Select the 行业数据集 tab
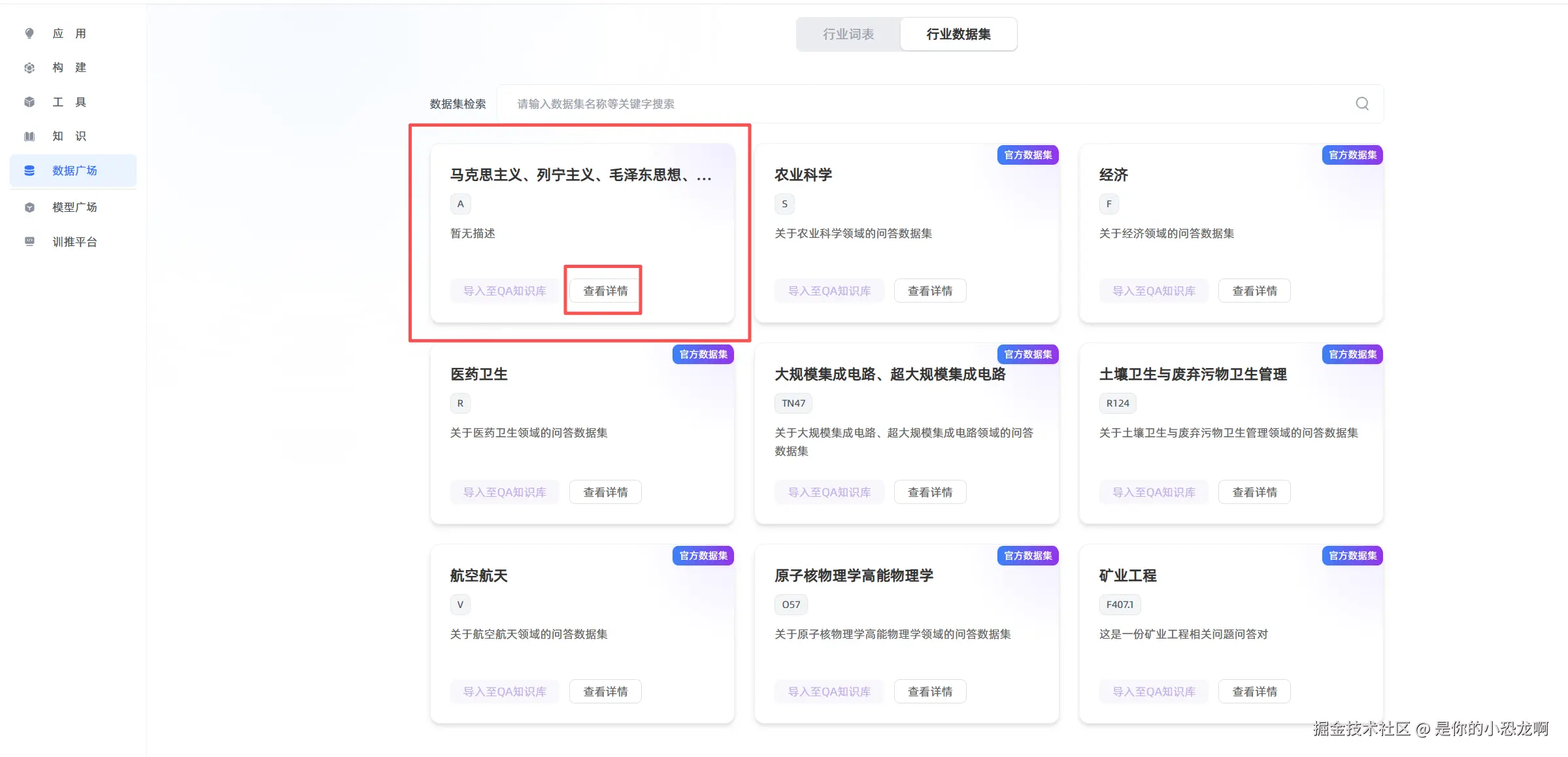 point(958,34)
